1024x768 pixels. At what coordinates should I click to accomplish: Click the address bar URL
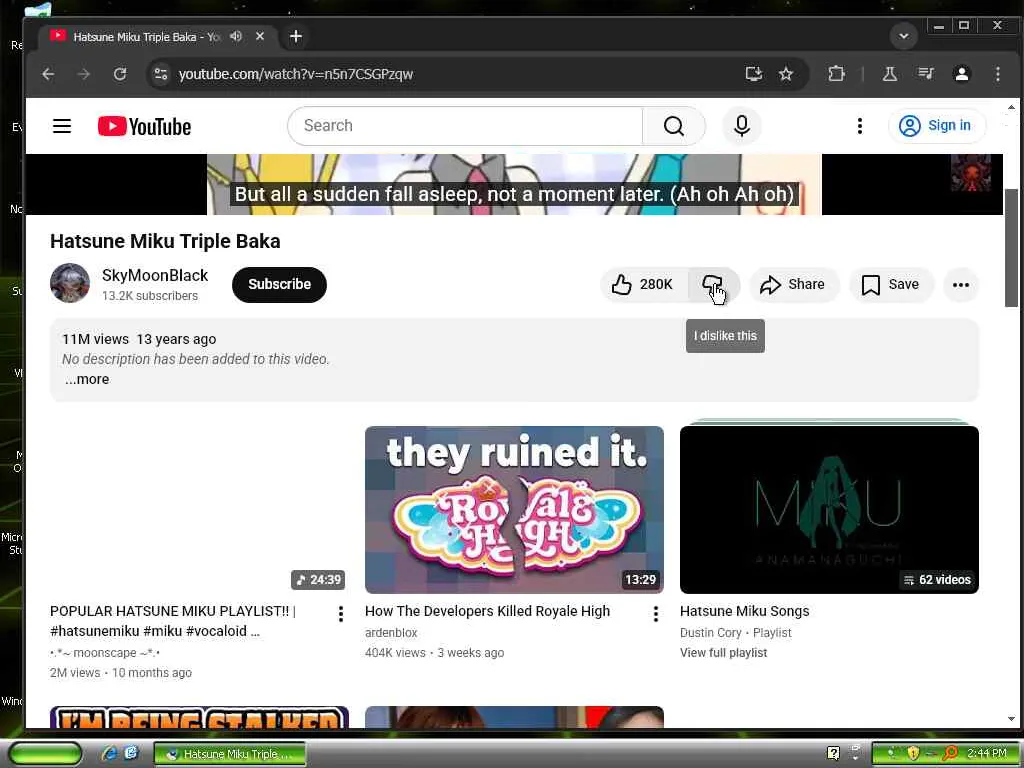pos(296,74)
